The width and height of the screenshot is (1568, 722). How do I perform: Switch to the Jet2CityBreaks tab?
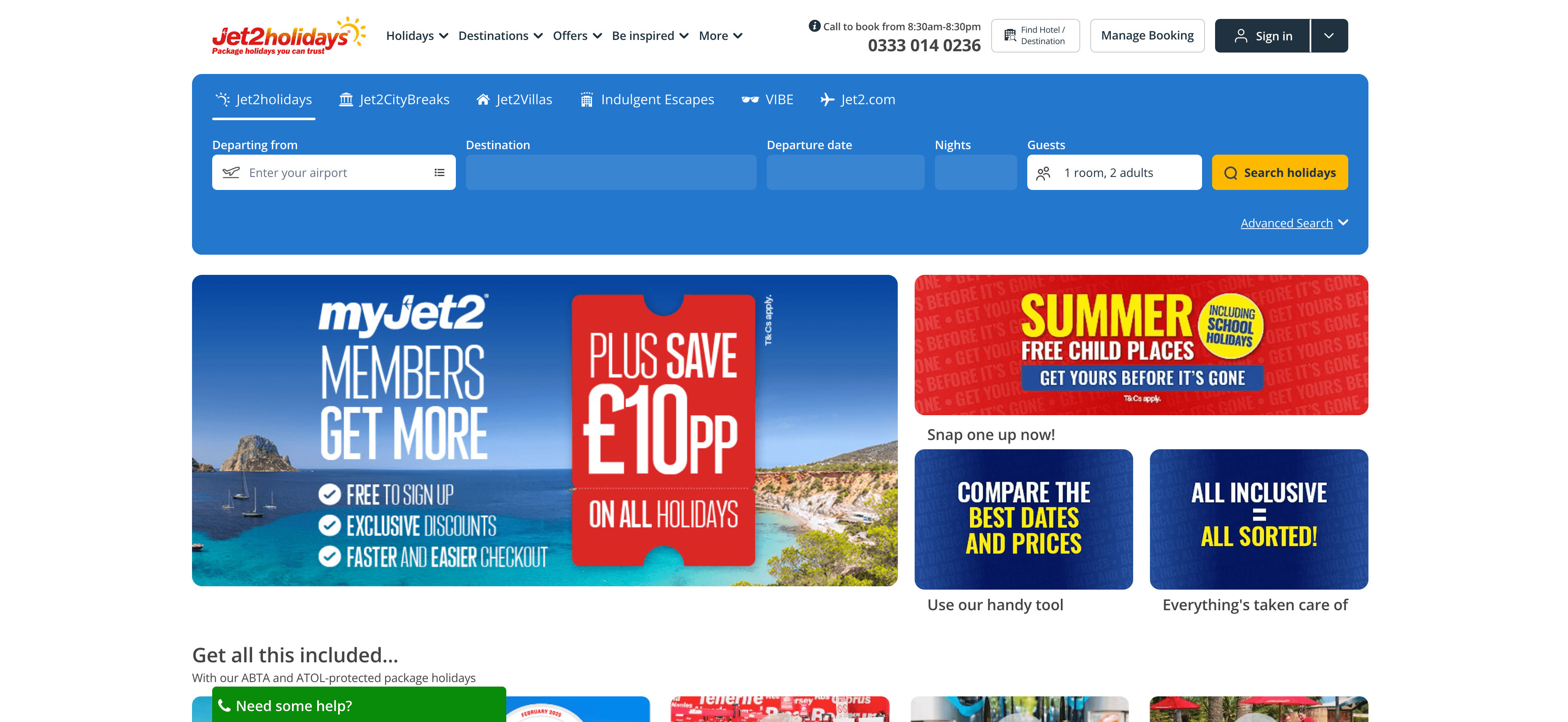pos(395,99)
